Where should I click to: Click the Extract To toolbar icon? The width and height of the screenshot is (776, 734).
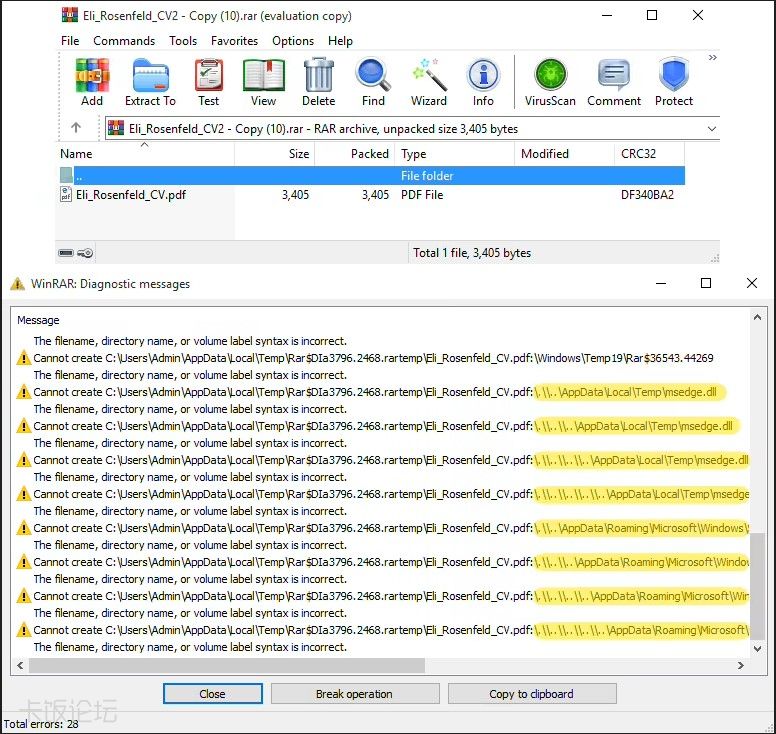[150, 82]
